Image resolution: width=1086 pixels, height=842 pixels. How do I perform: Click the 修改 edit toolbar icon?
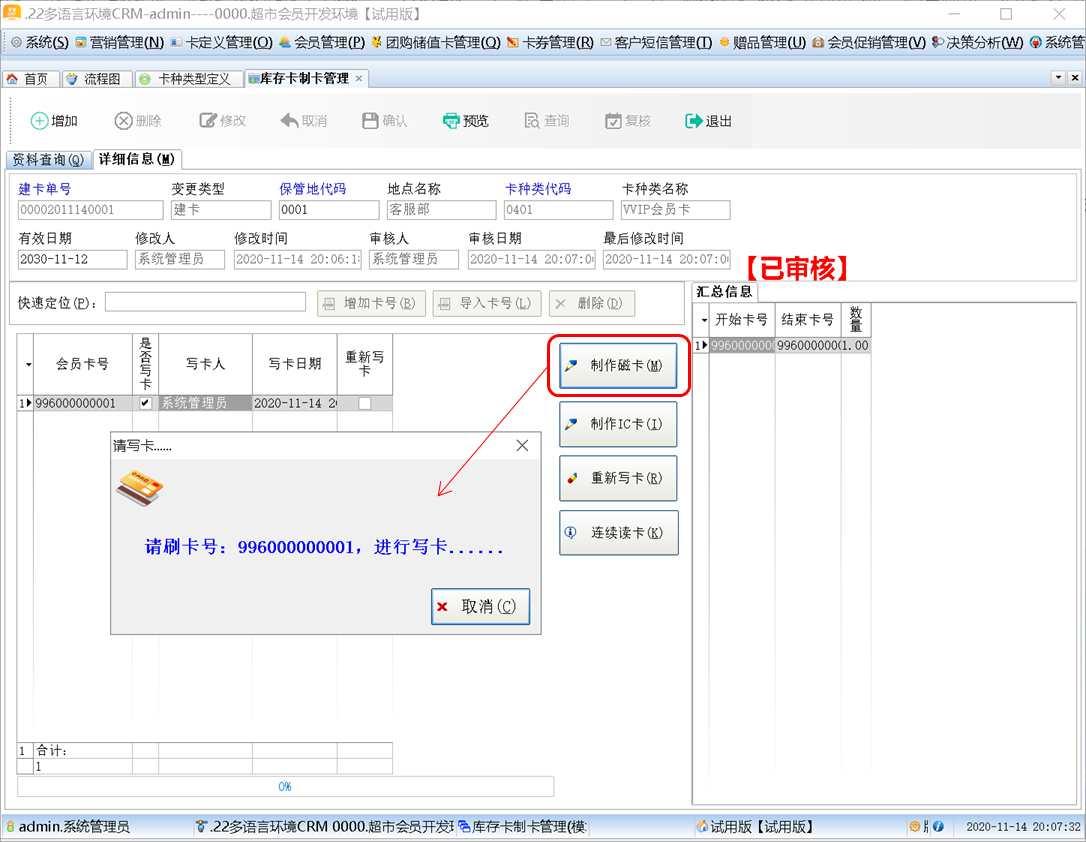click(208, 120)
